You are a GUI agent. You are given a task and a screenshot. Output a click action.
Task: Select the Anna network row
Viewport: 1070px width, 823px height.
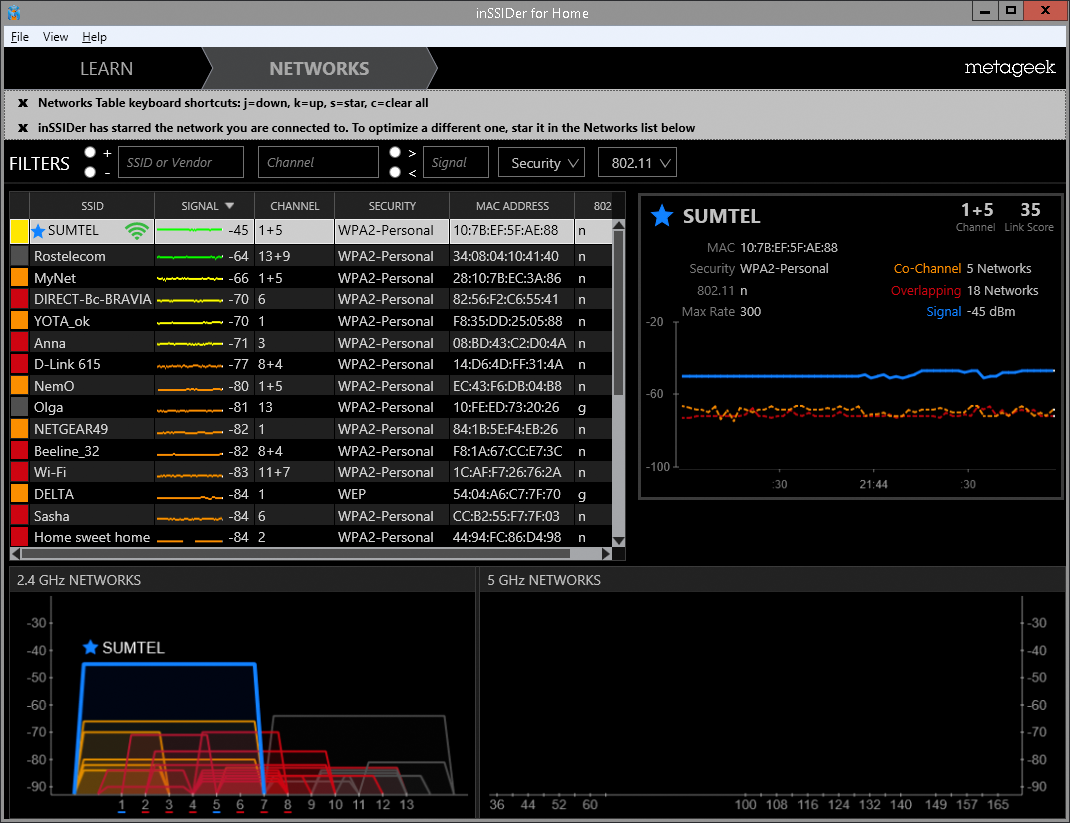[x=311, y=343]
